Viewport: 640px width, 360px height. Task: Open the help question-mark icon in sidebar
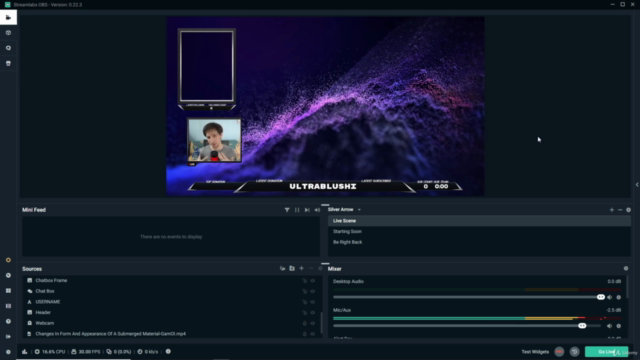8,321
